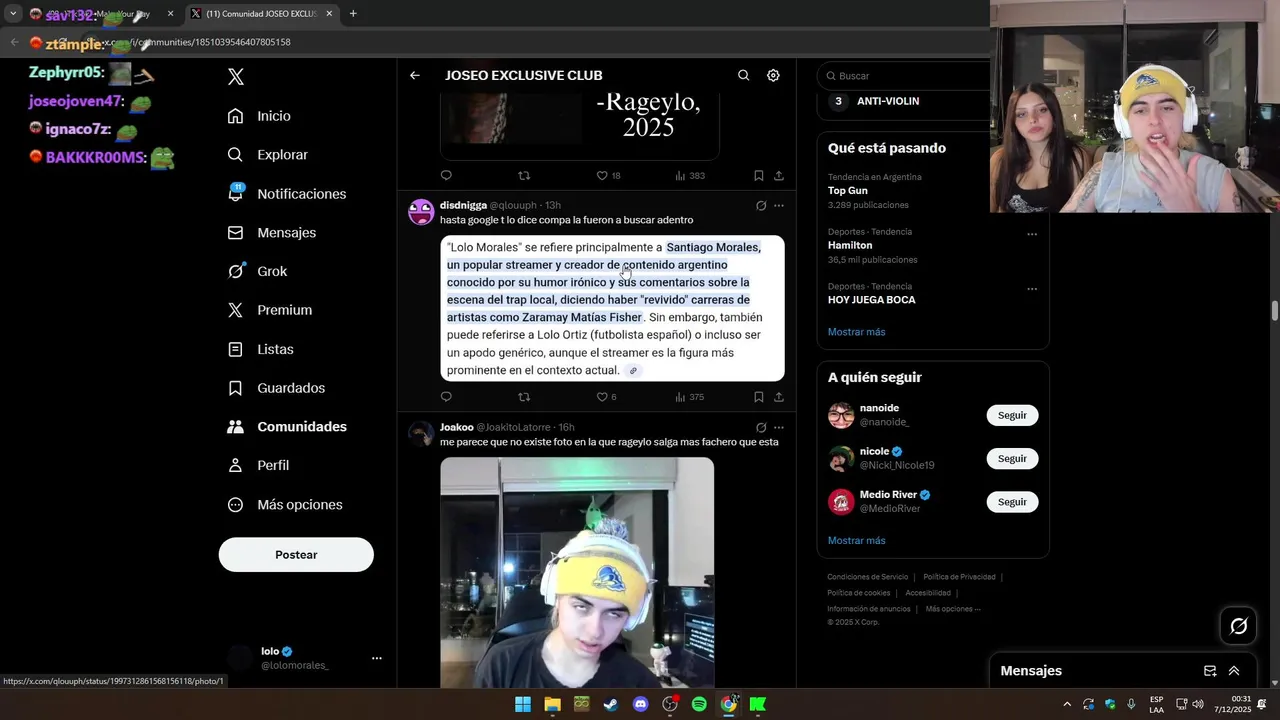
Task: Repost the Rageylo 2025 post
Action: pyautogui.click(x=524, y=175)
